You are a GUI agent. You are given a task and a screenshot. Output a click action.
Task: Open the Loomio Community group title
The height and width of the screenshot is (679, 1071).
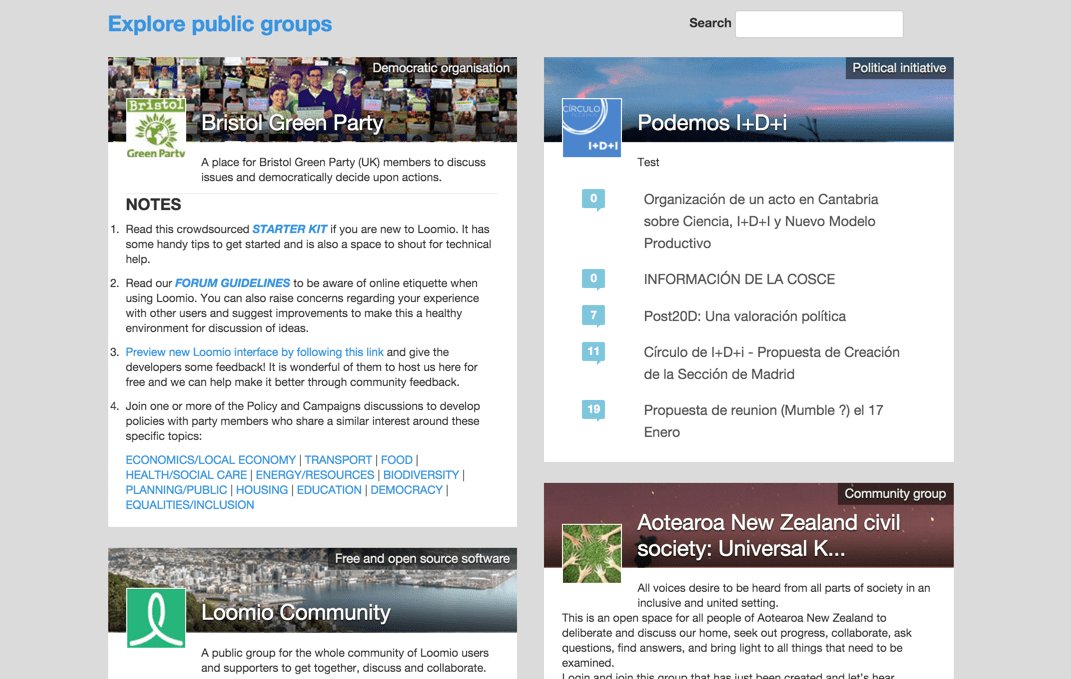click(296, 613)
